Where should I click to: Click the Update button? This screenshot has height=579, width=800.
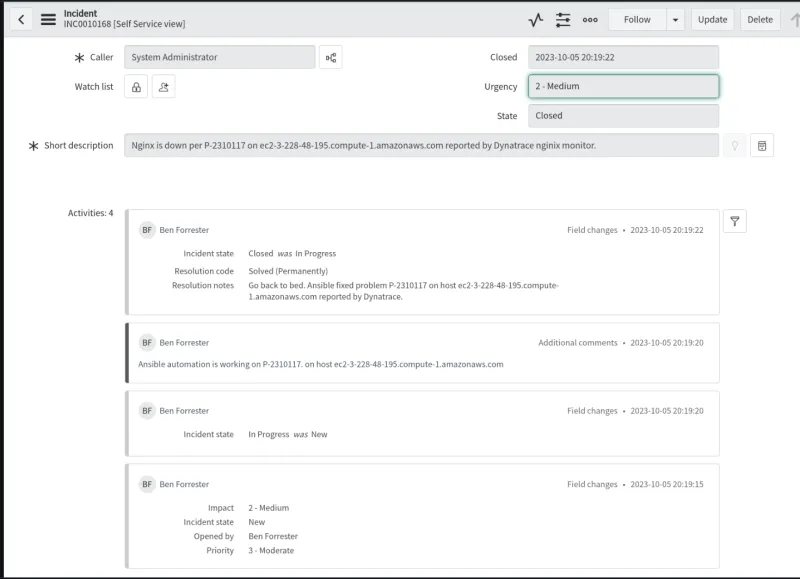pyautogui.click(x=712, y=19)
